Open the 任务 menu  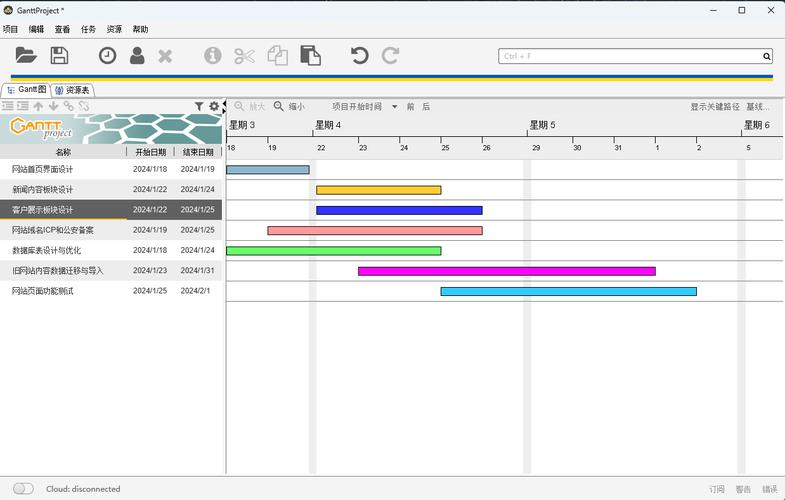coord(89,30)
